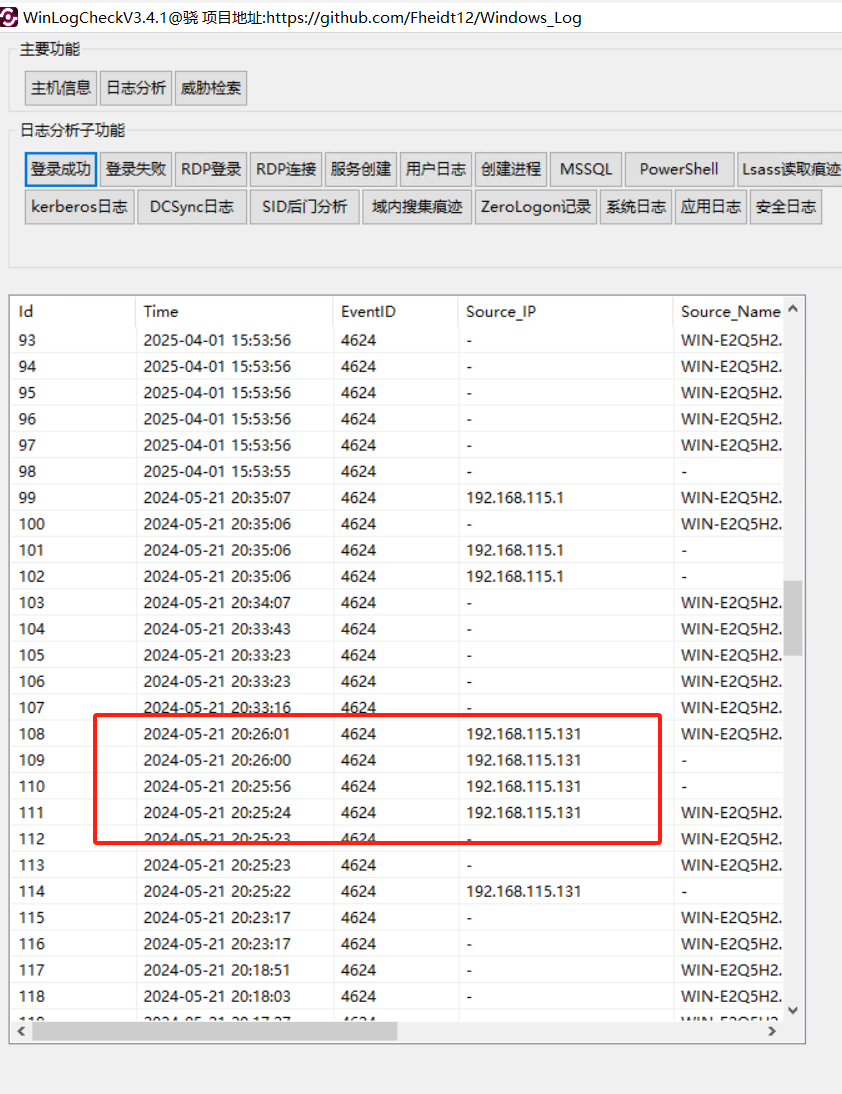Open 应用日志
This screenshot has width=842, height=1094.
(x=711, y=207)
